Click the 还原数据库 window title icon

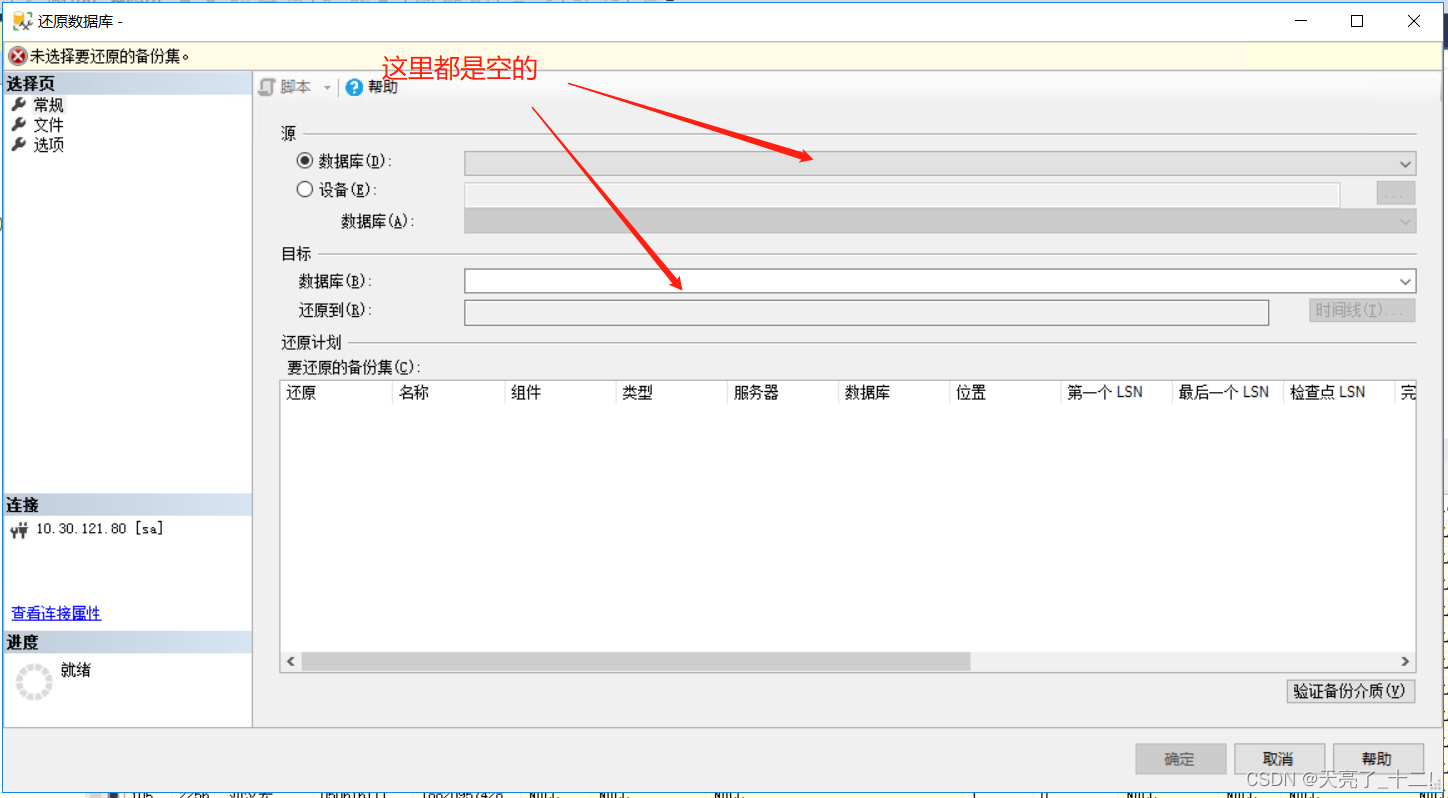21,21
